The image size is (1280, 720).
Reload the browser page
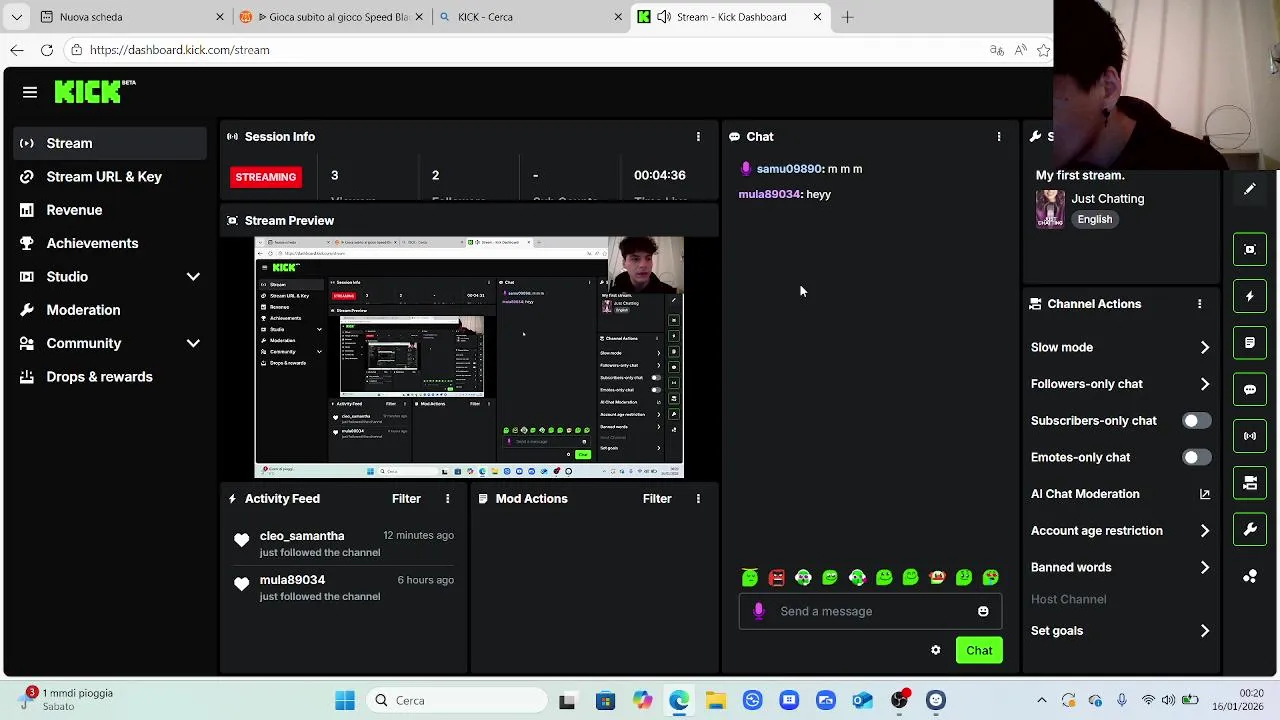(x=47, y=50)
